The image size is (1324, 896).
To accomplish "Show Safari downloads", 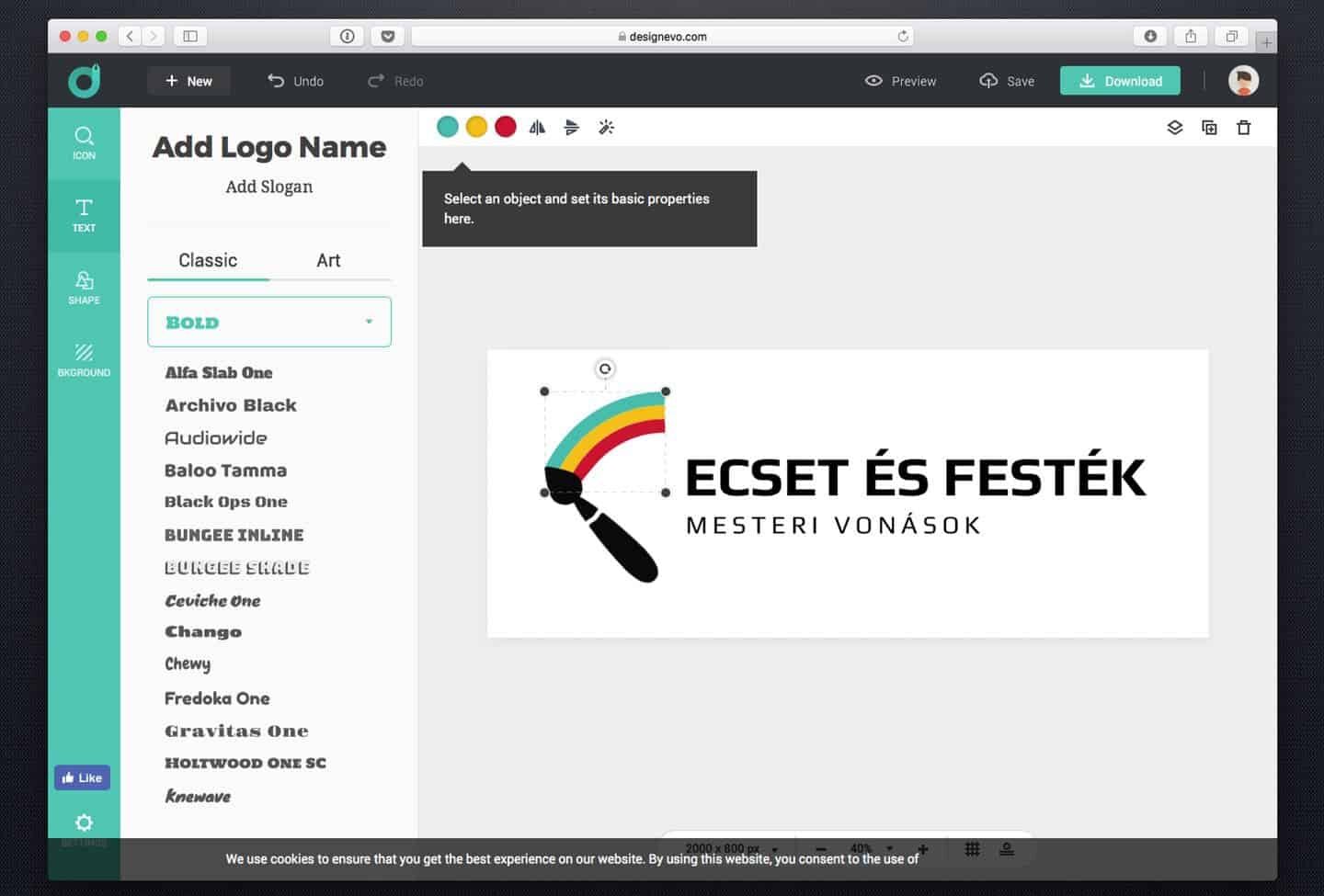I will 1150,36.
